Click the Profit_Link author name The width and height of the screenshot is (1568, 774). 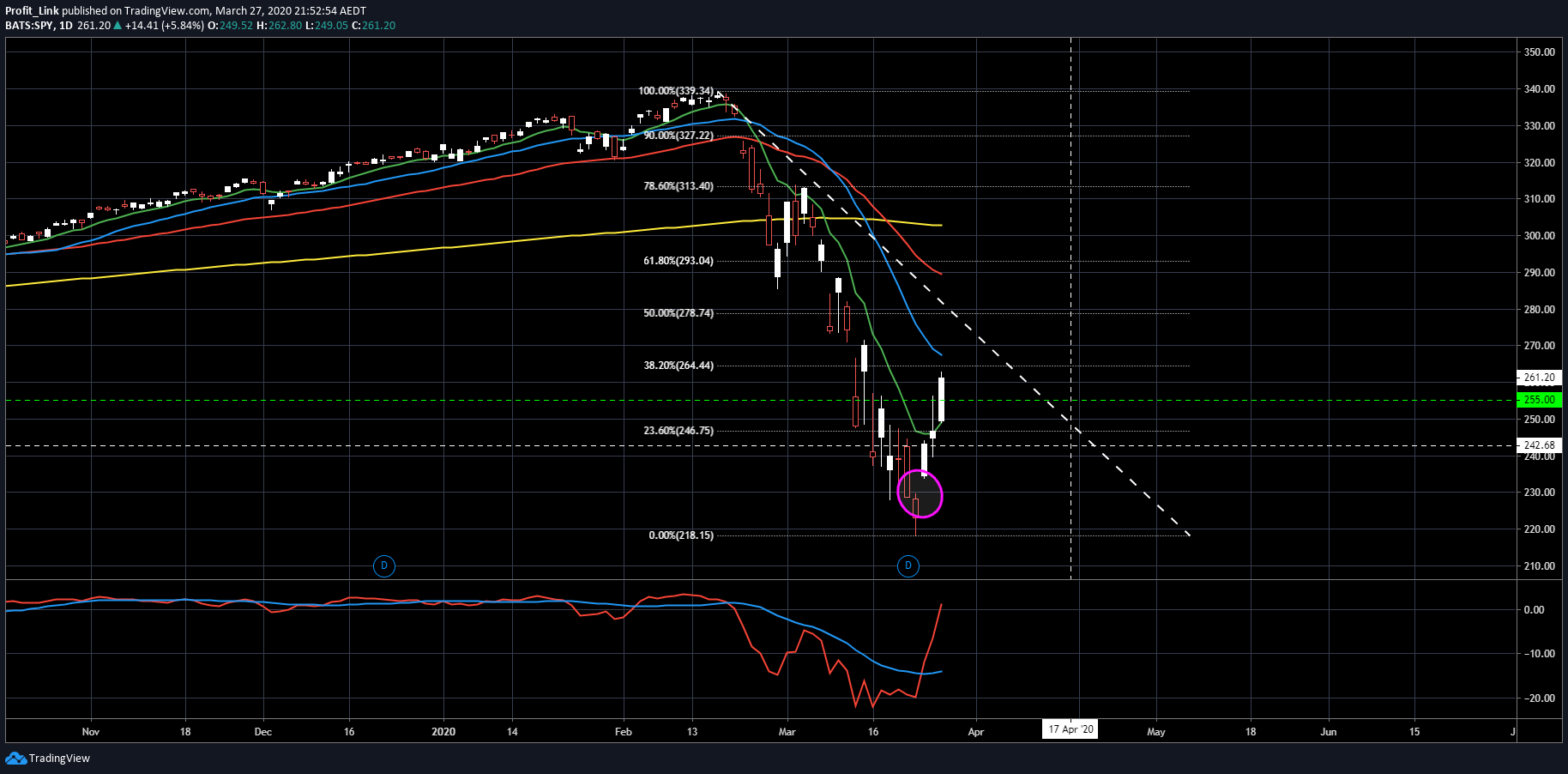pyautogui.click(x=33, y=11)
